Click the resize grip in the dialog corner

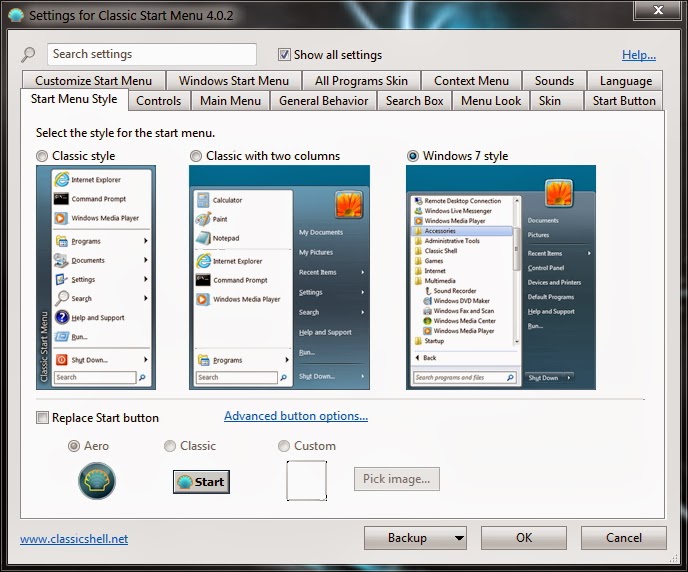[672, 558]
